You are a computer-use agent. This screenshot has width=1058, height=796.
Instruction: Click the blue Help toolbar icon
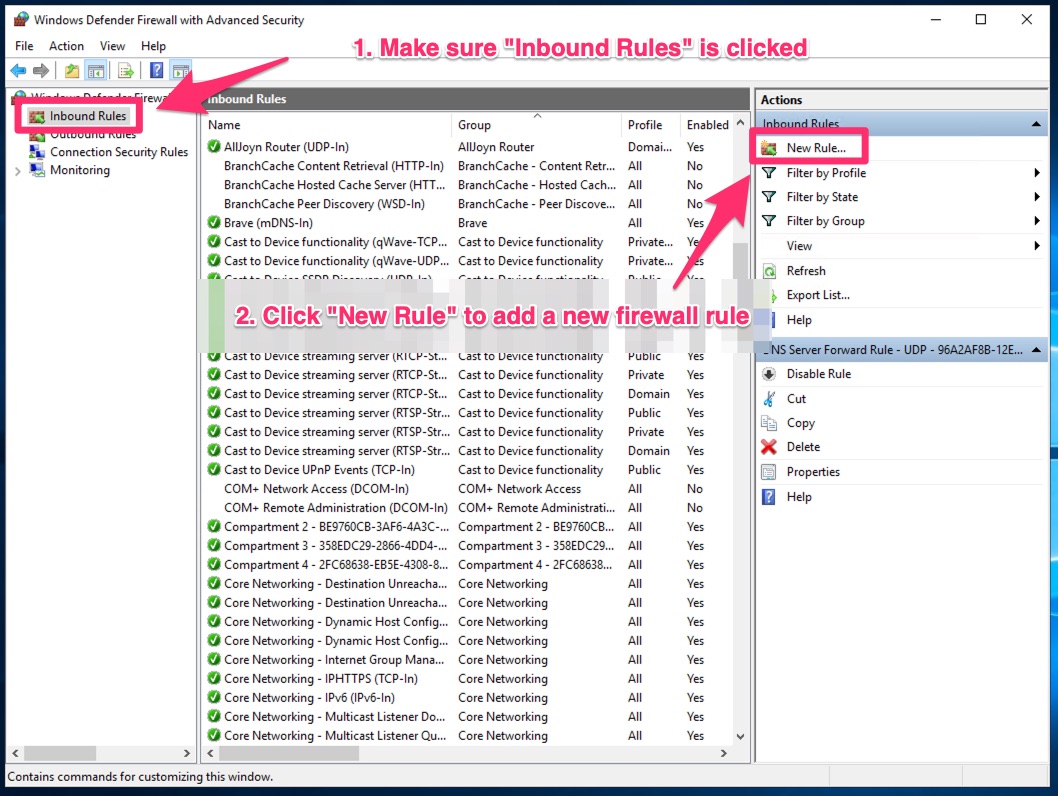click(156, 71)
